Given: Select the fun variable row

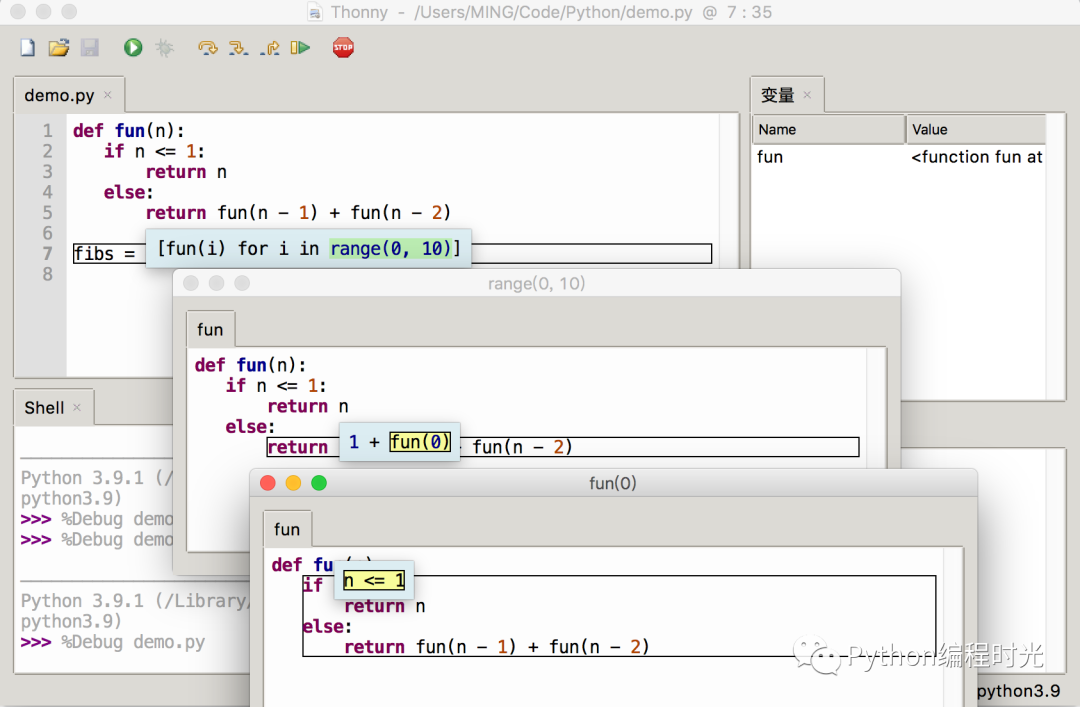Looking at the screenshot, I should pyautogui.click(x=900, y=157).
